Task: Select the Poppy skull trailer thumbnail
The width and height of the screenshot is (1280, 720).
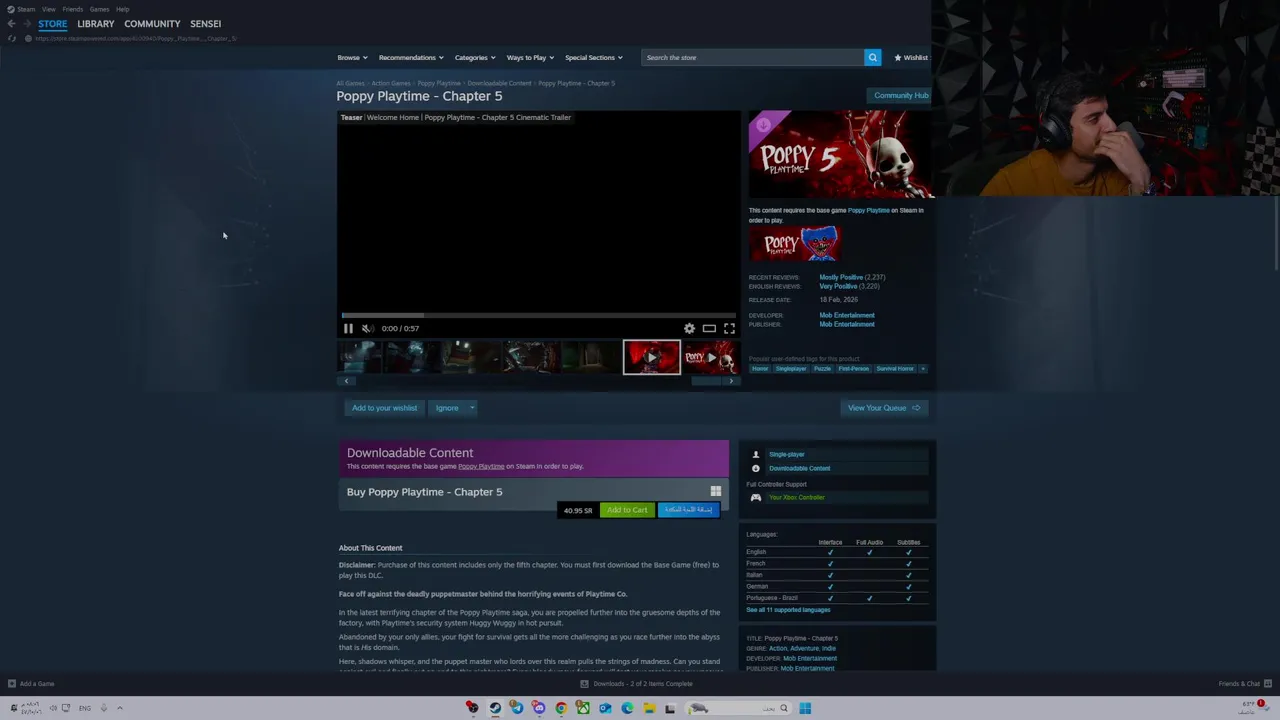Action: pos(711,357)
